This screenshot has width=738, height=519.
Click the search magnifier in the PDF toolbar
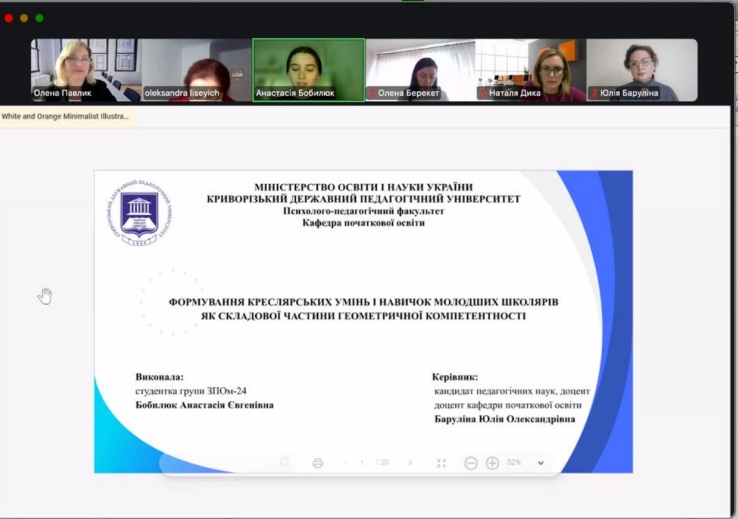pyautogui.click(x=286, y=463)
